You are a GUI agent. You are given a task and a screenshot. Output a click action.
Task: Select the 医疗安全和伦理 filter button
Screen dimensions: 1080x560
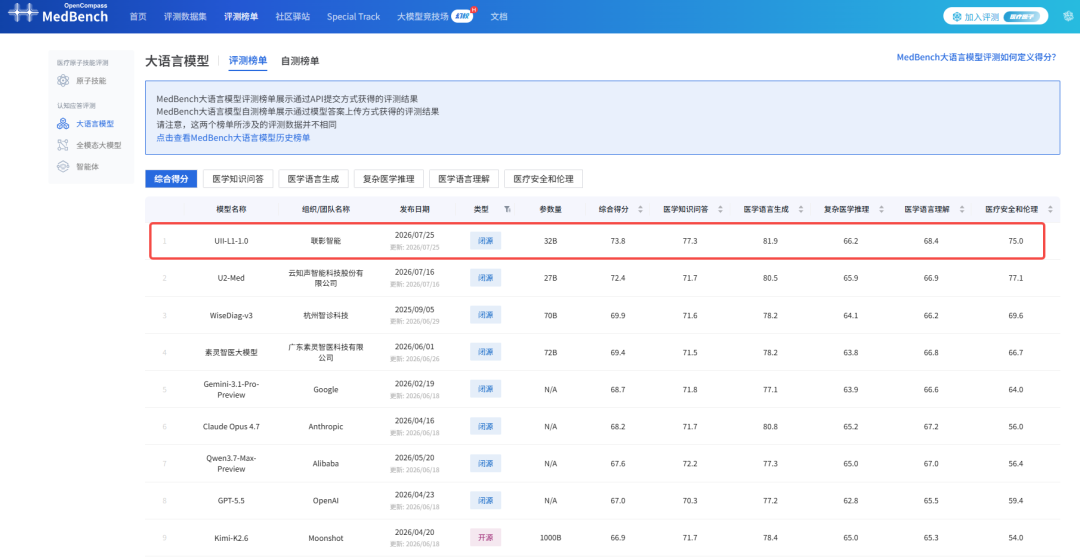pos(543,179)
